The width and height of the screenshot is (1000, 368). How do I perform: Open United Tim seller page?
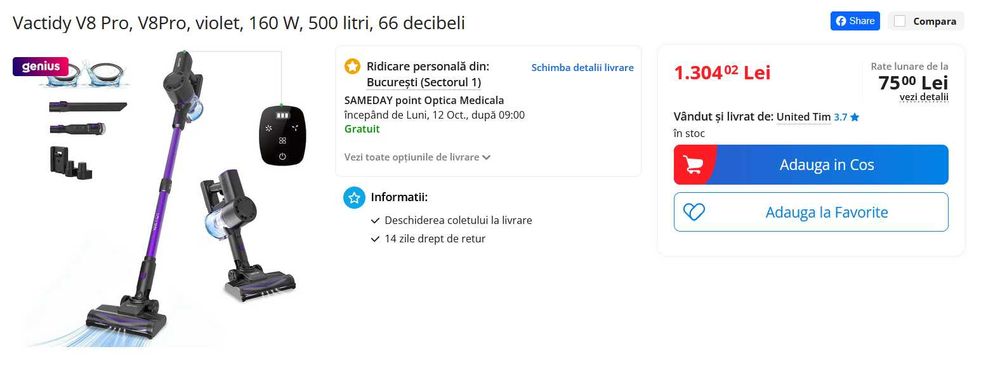tap(803, 117)
